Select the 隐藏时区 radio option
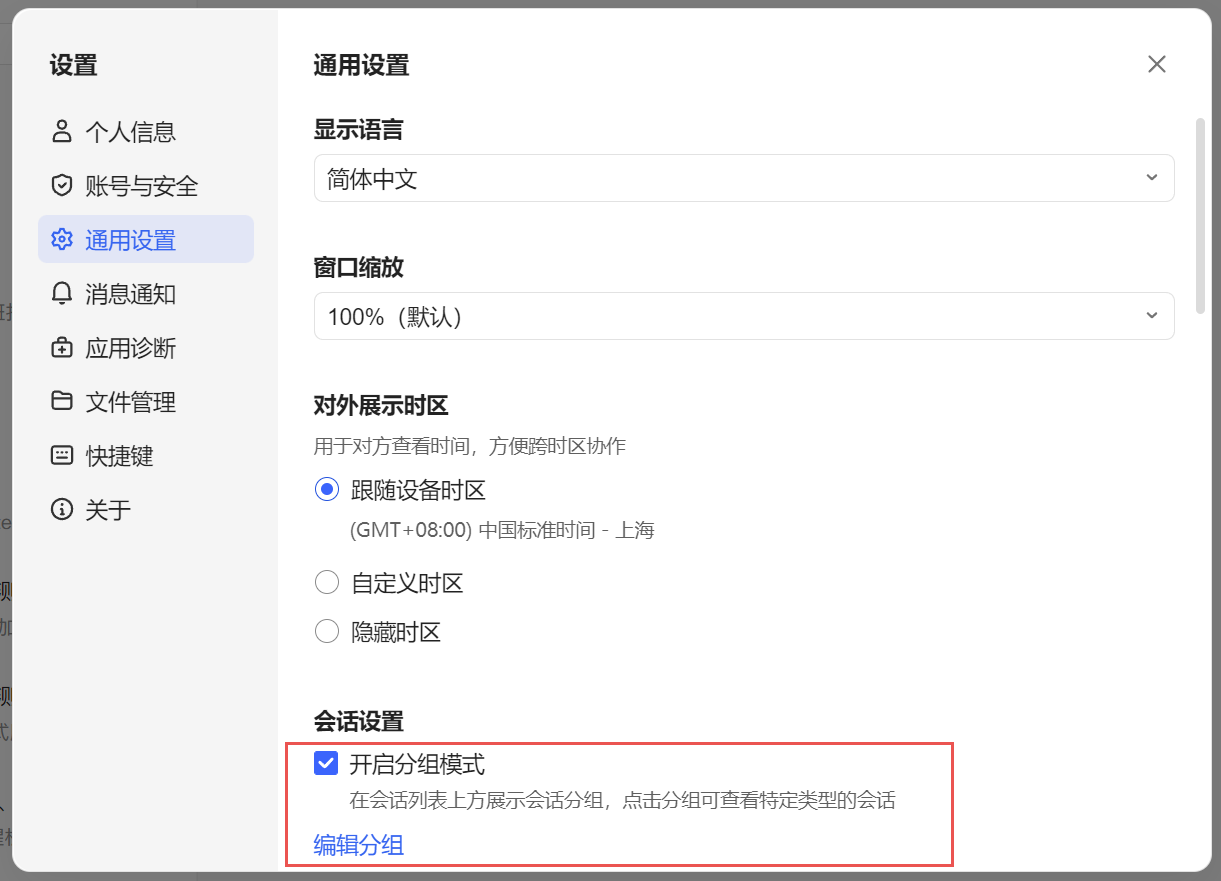The height and width of the screenshot is (881, 1221). point(326,632)
